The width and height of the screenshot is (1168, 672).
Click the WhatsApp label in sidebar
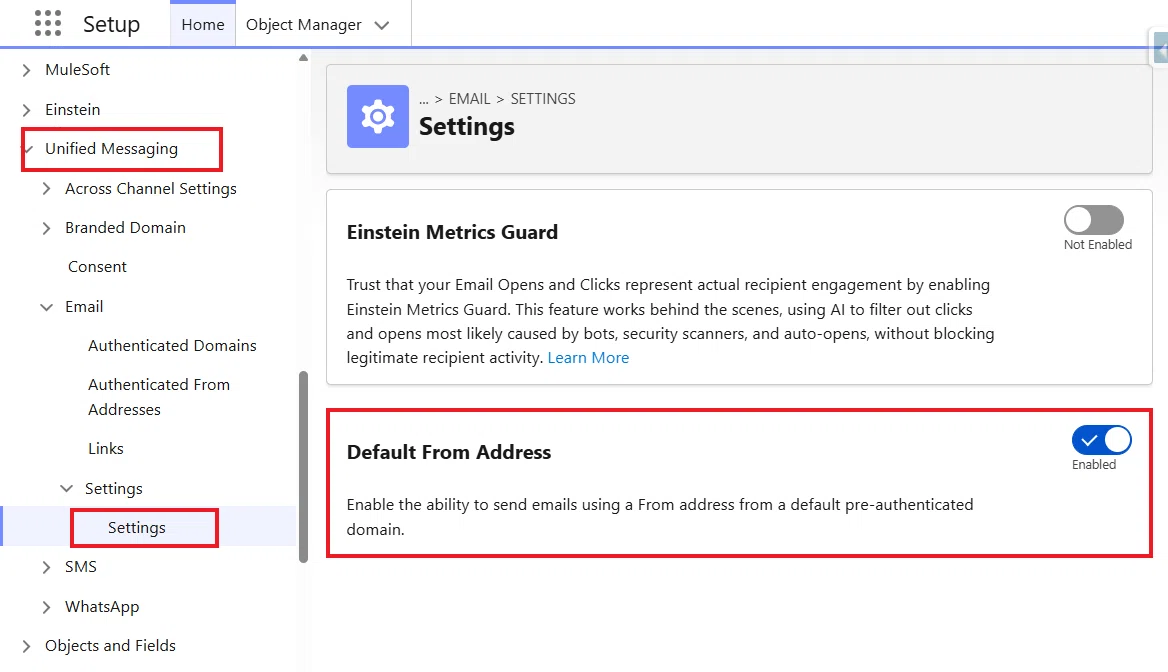point(102,606)
